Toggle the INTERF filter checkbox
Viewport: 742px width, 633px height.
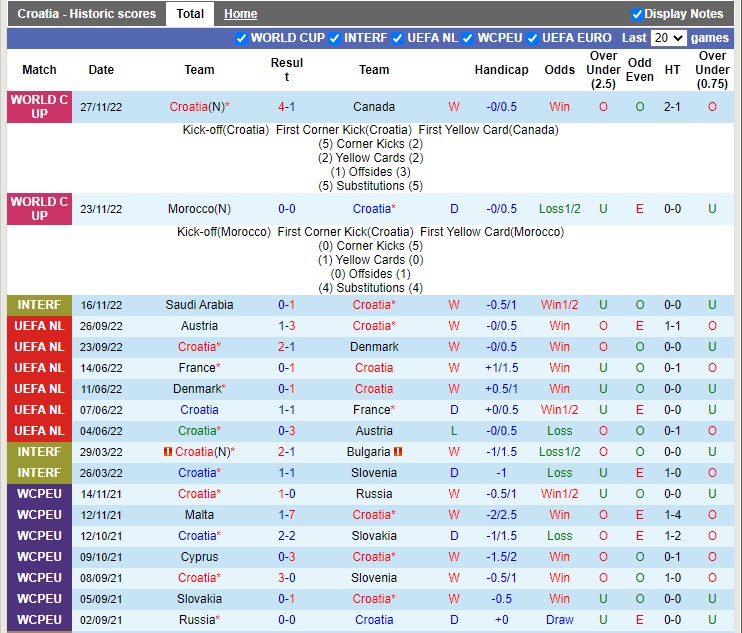click(x=335, y=38)
